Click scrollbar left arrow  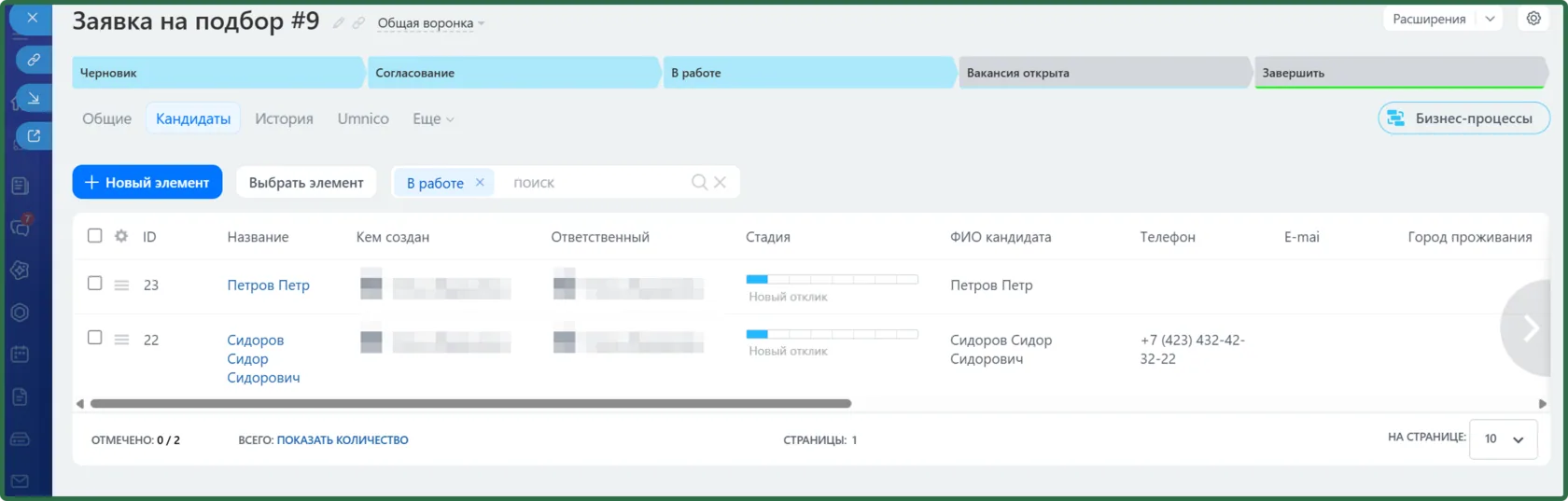(80, 404)
